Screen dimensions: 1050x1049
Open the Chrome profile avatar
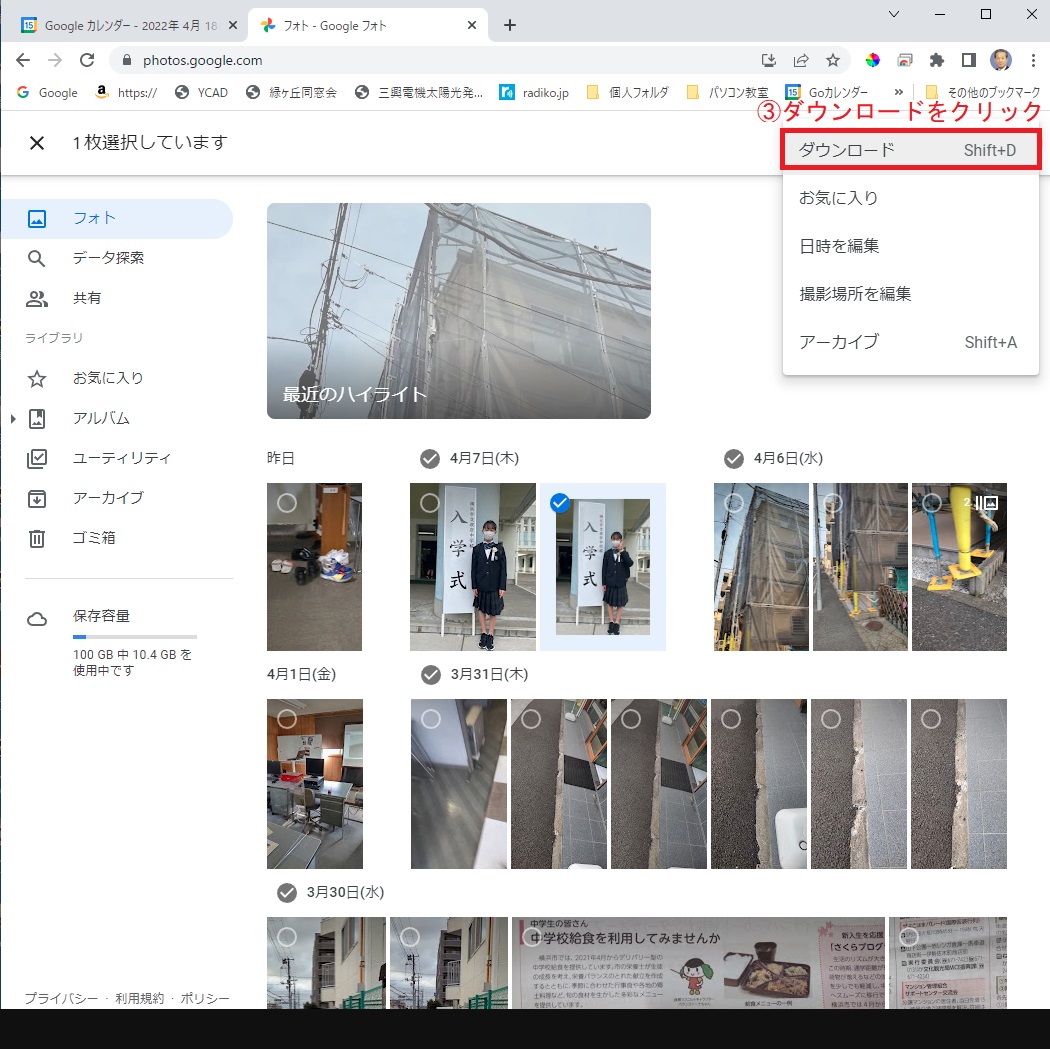[x=1001, y=60]
